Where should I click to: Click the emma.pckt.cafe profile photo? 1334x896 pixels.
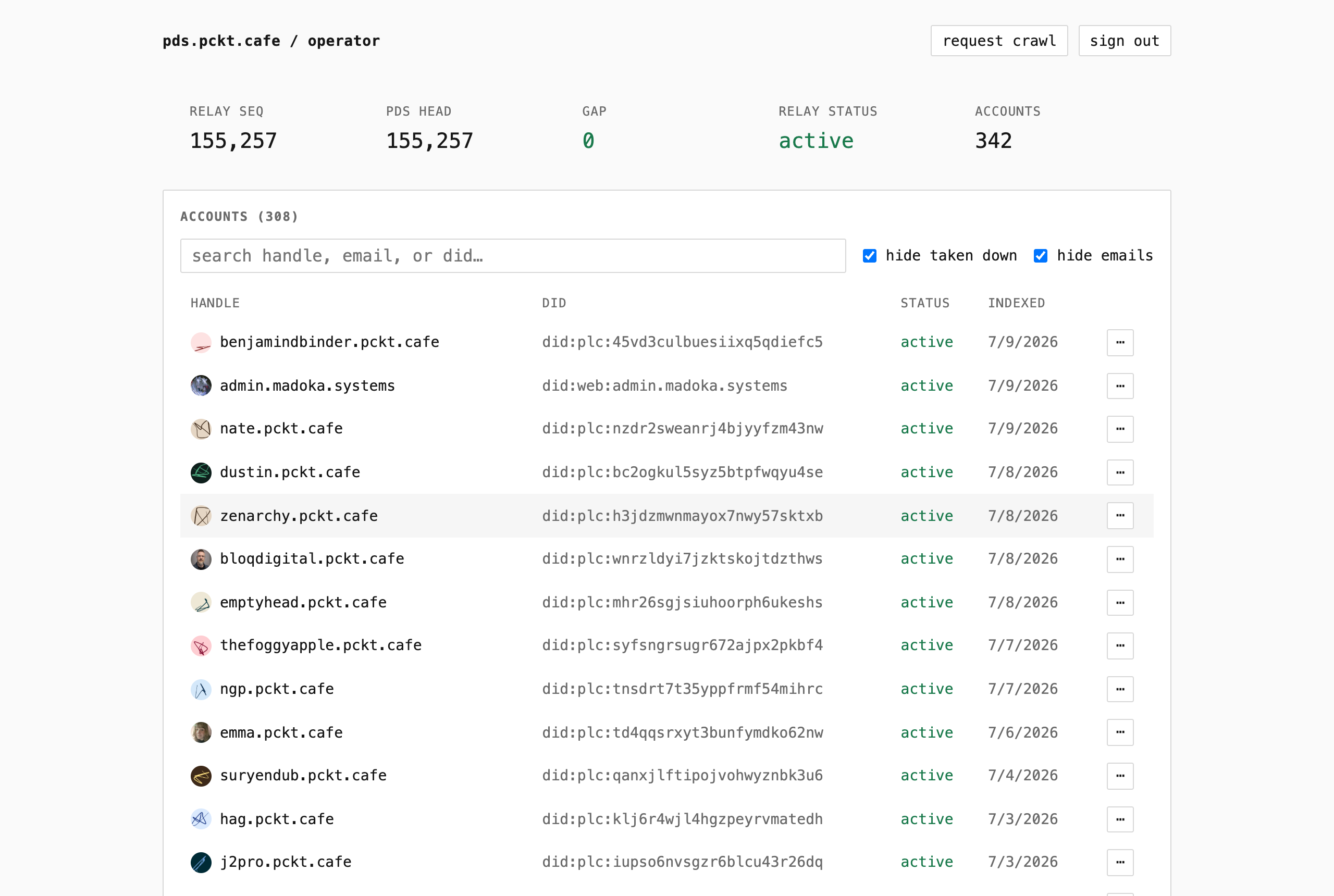click(x=201, y=732)
